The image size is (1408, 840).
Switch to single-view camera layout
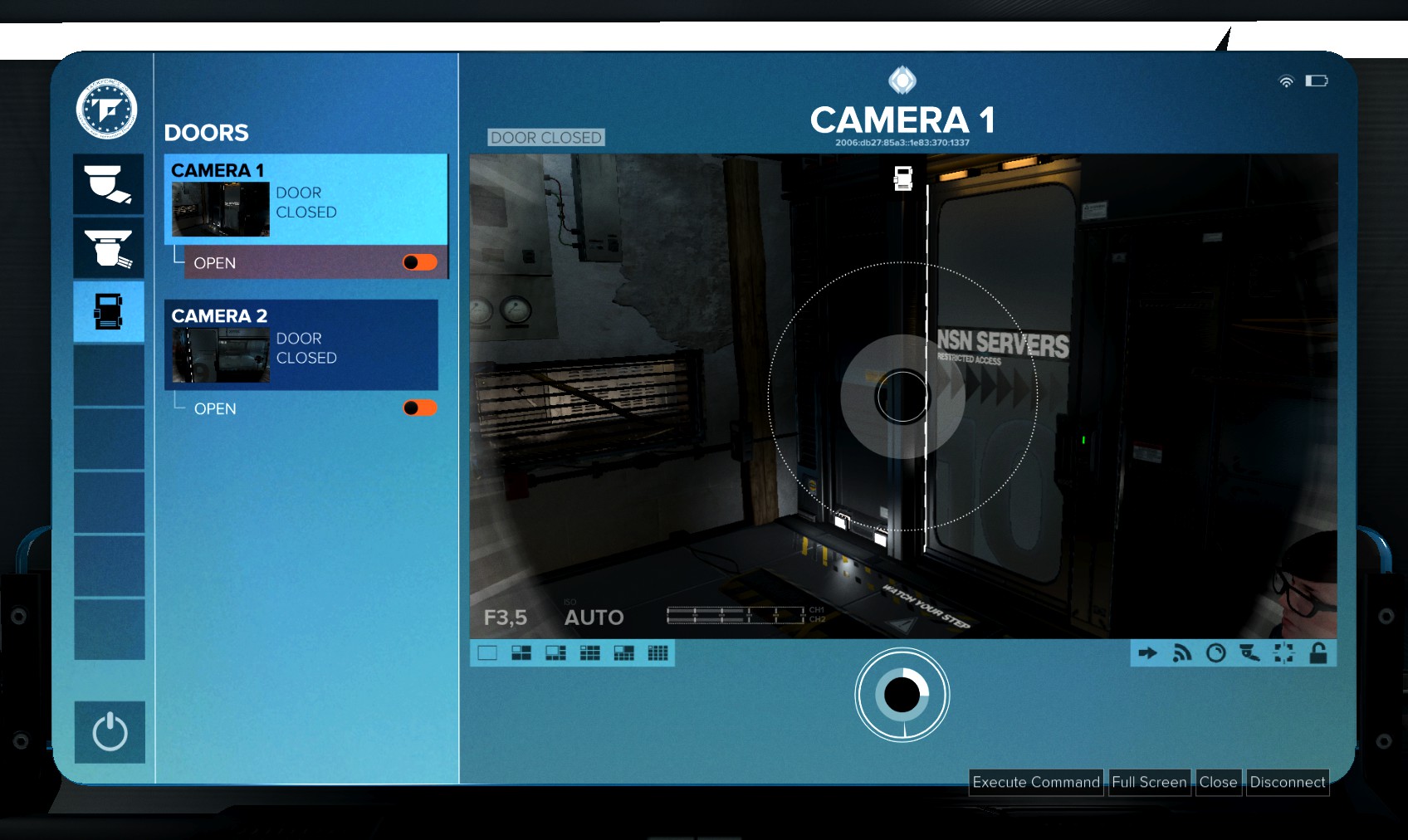(x=487, y=653)
